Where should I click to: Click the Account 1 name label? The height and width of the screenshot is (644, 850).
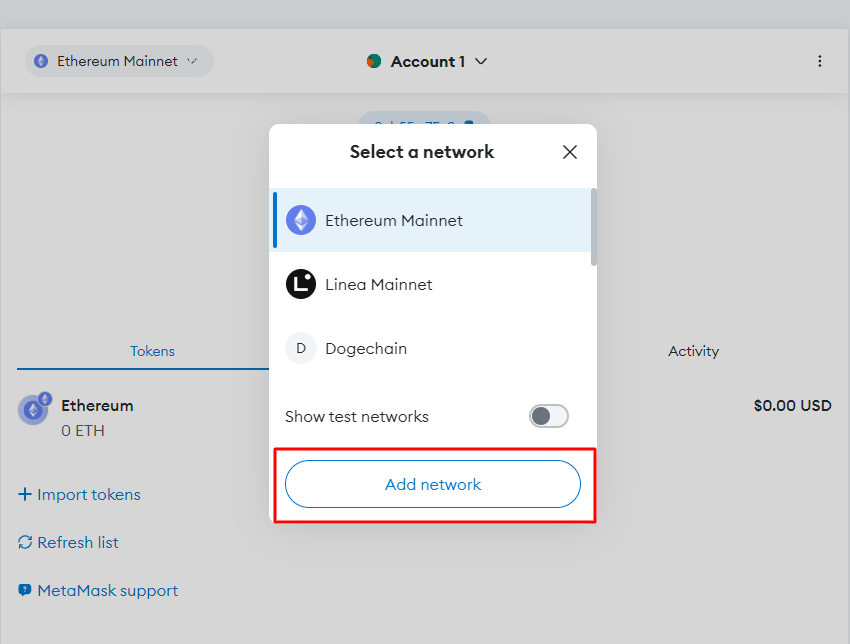coord(428,61)
